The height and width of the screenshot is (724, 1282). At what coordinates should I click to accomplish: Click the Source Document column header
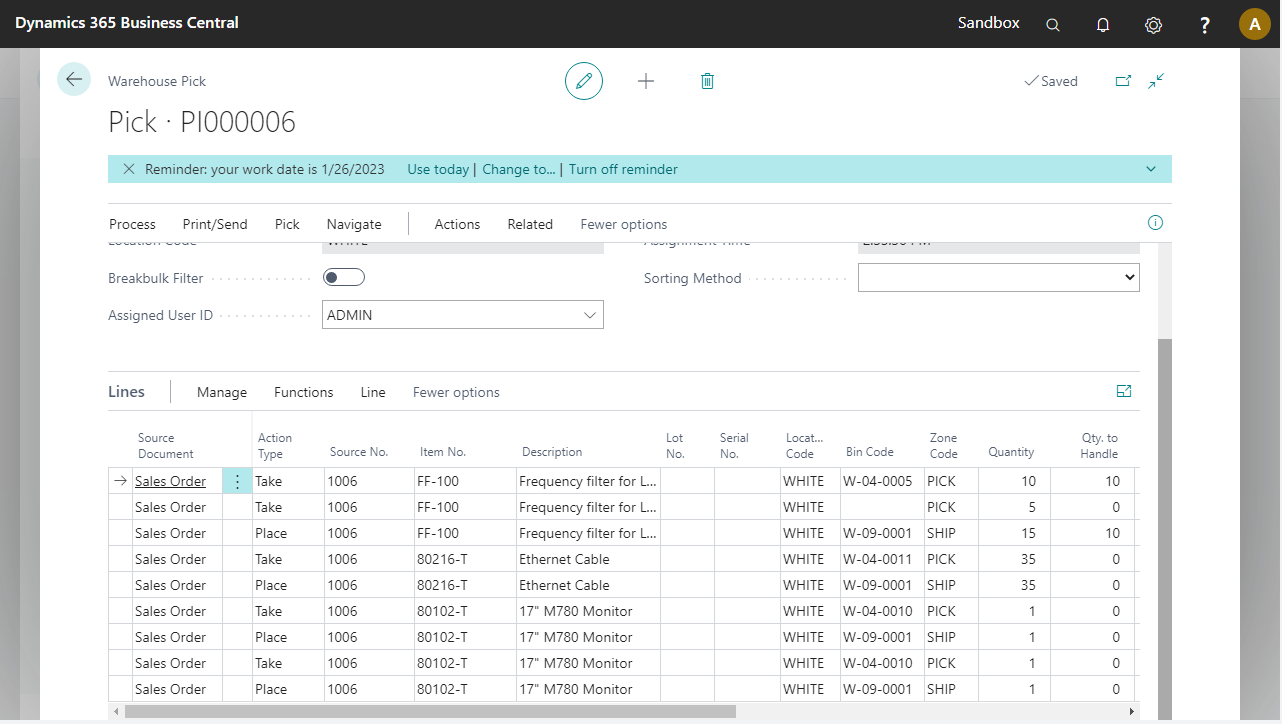pos(166,445)
